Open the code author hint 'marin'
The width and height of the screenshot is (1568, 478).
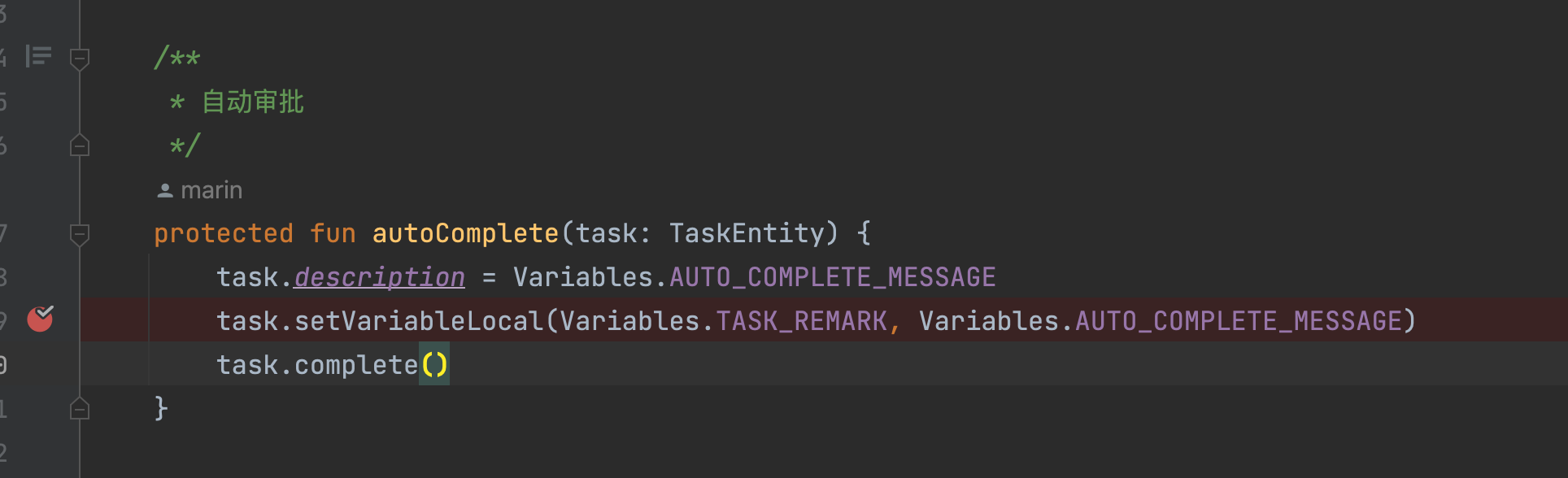point(211,190)
